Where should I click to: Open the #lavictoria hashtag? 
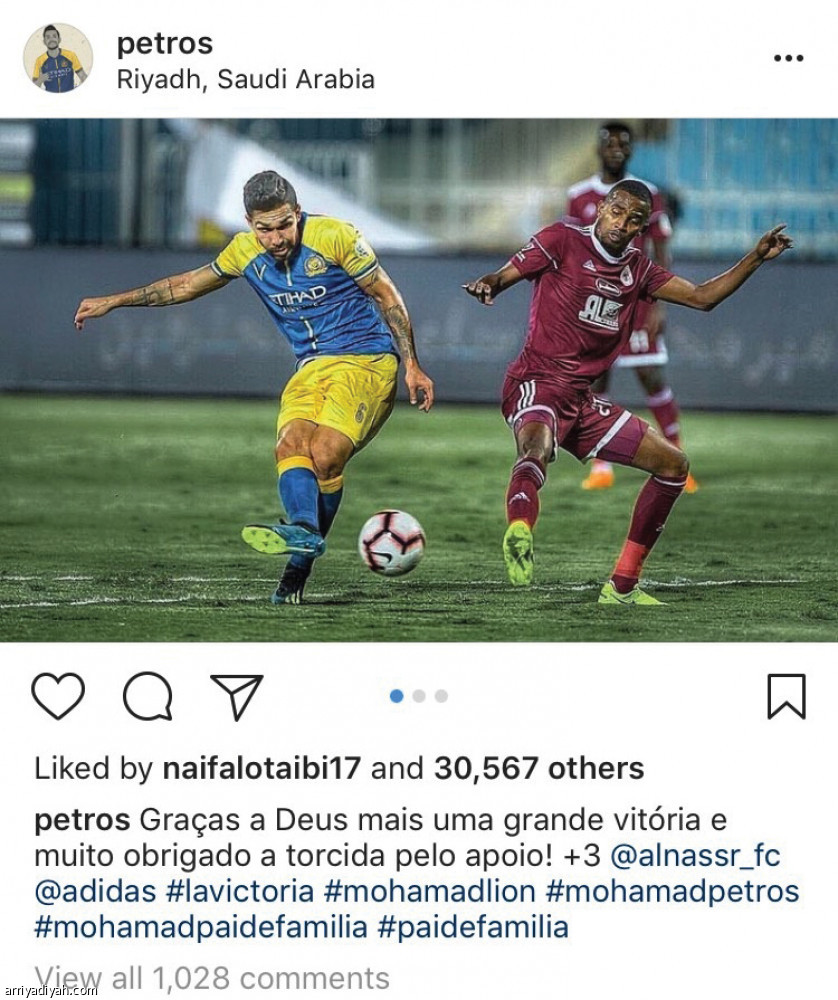tap(240, 892)
